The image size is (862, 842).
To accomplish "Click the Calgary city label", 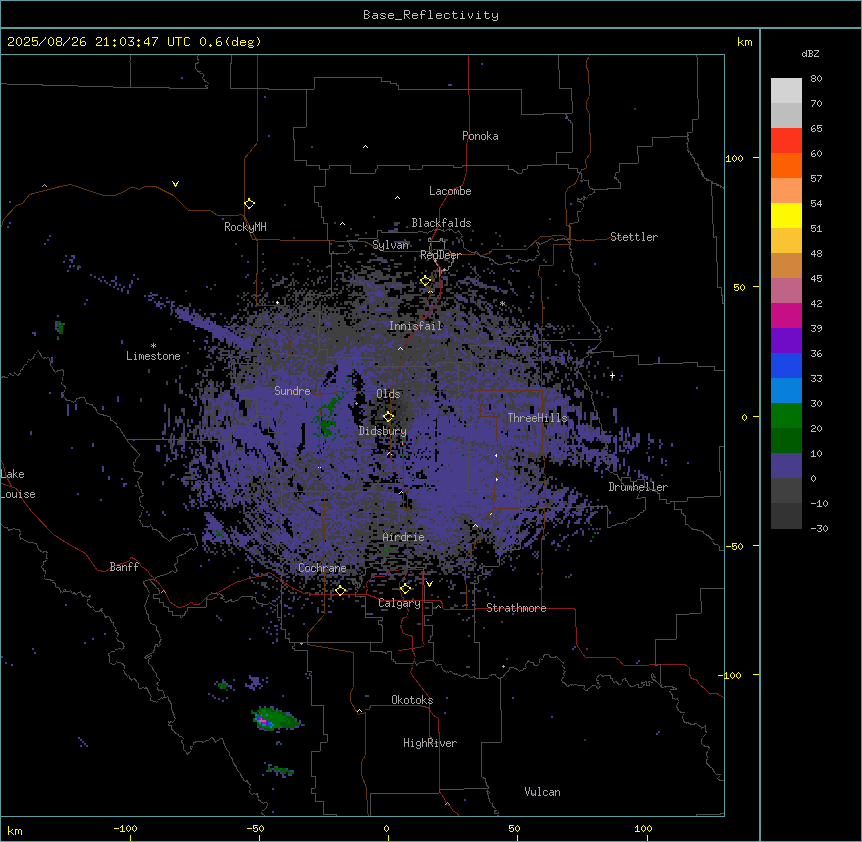I will click(x=400, y=603).
